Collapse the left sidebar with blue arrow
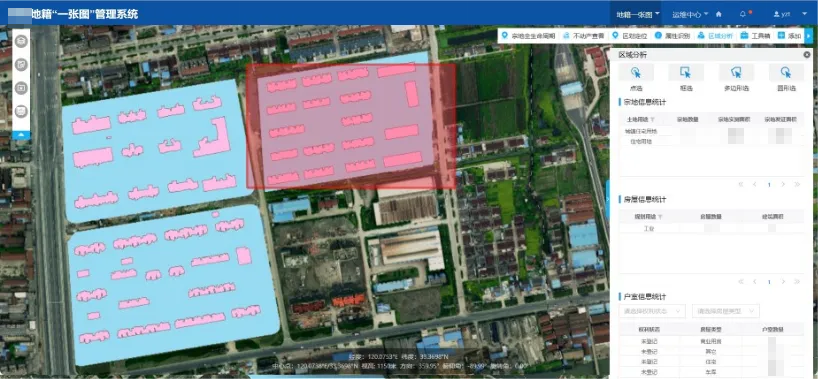The image size is (818, 379). pyautogui.click(x=21, y=135)
